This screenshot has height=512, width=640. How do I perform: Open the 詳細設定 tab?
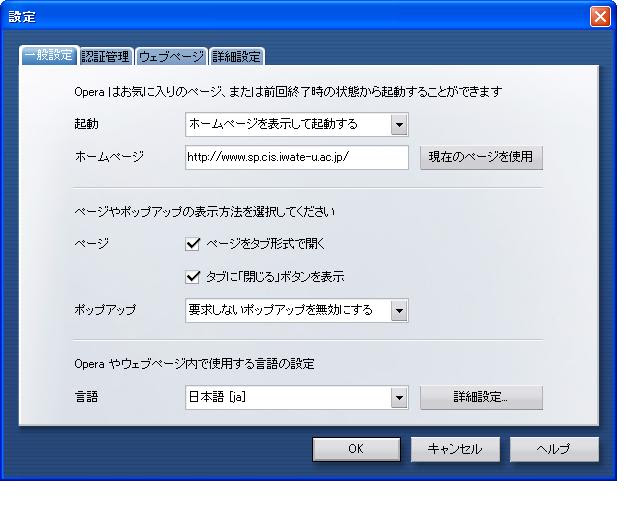pos(237,56)
